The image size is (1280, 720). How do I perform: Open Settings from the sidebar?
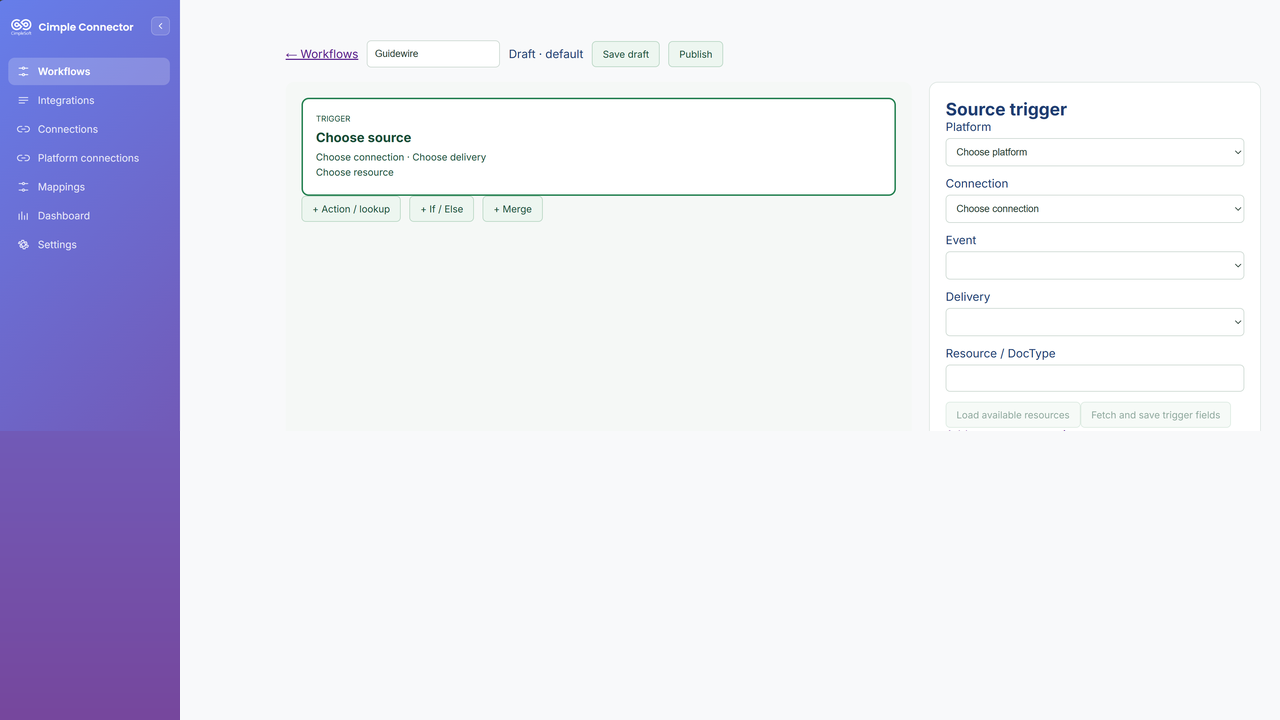89,245
